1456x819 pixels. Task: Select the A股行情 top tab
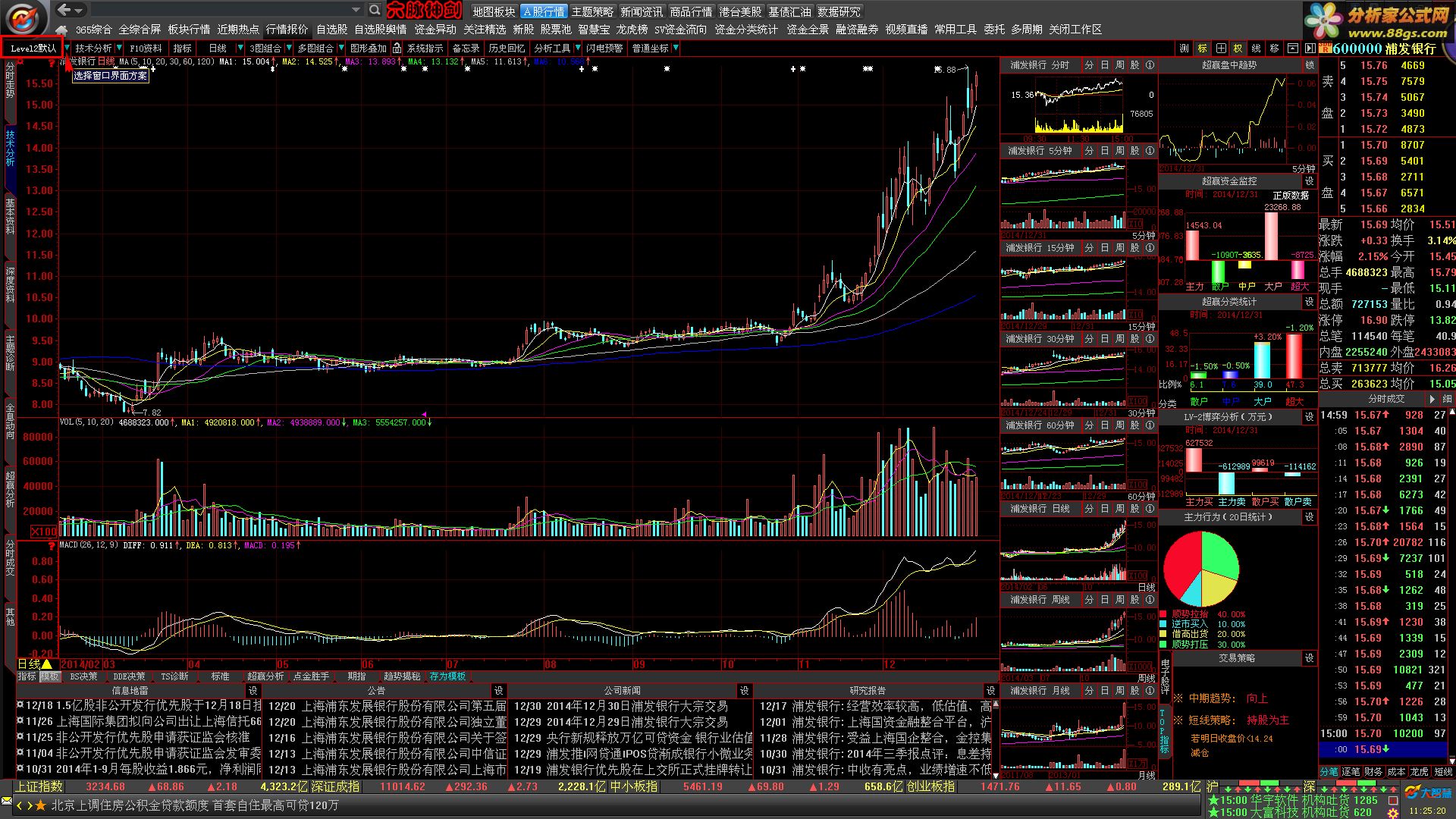(x=544, y=11)
